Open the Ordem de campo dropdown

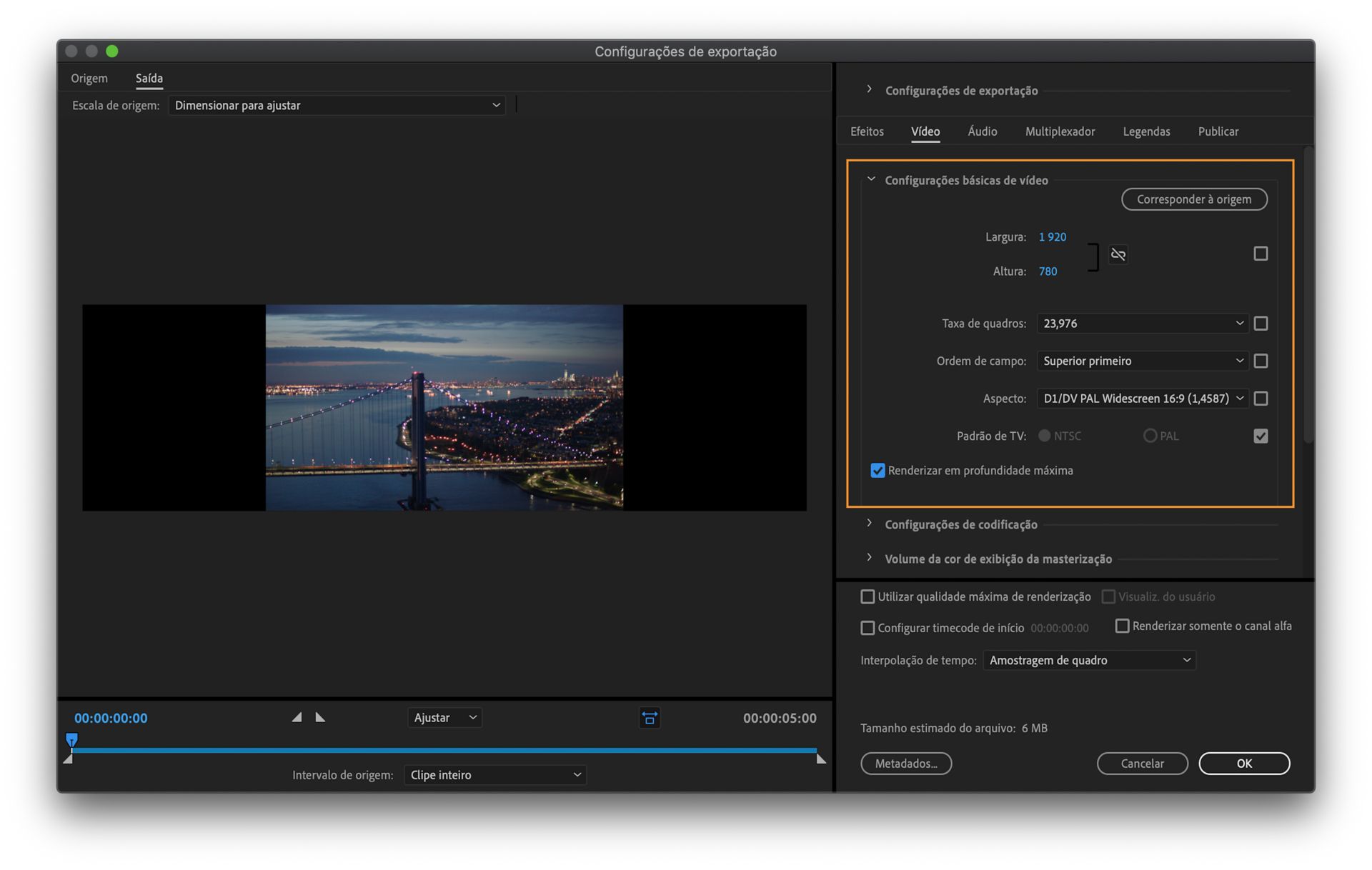pos(1141,361)
